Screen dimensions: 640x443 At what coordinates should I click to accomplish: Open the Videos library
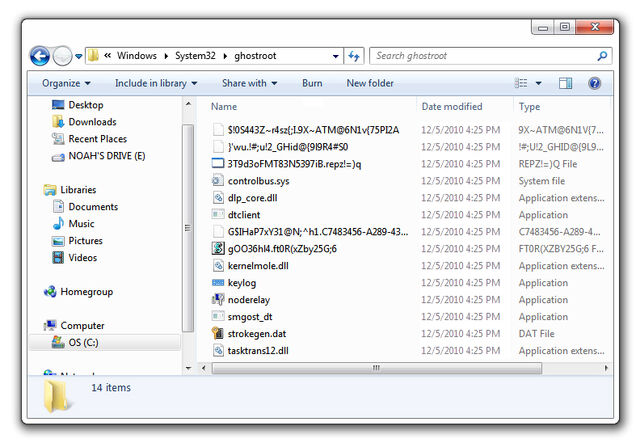[75, 258]
